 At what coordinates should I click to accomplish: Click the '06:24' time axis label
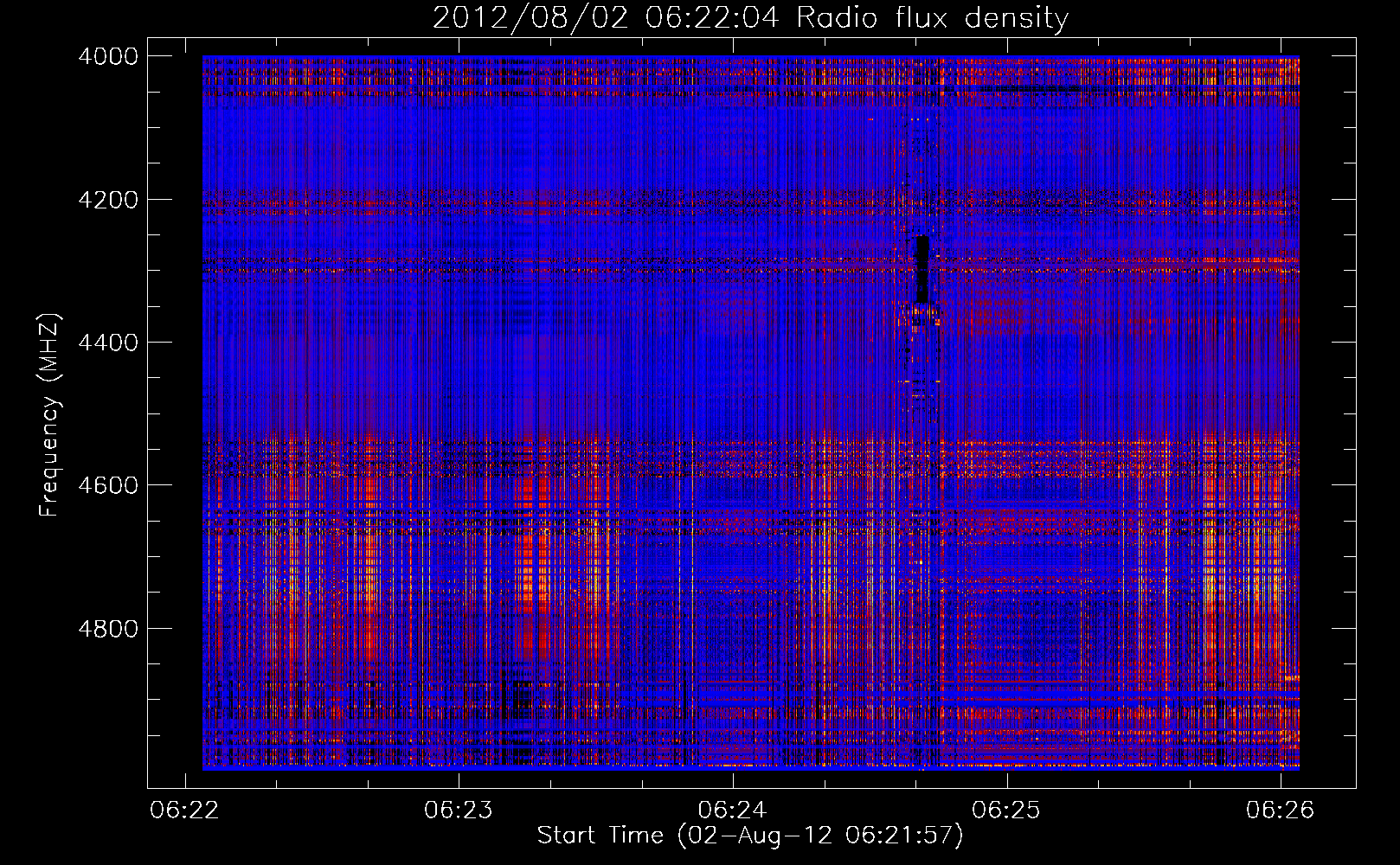732,810
